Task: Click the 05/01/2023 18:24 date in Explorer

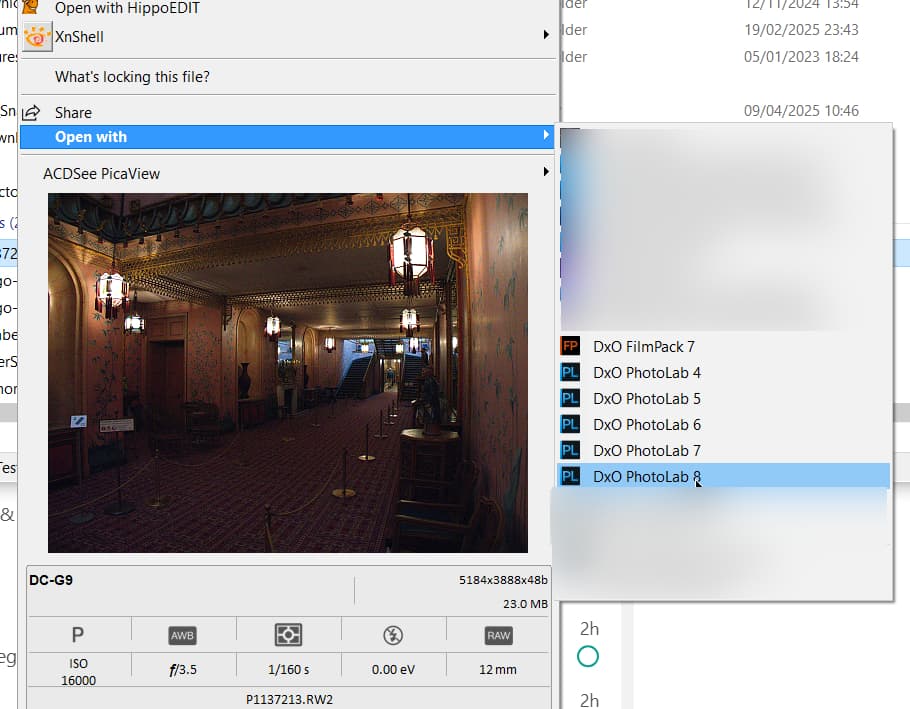Action: pyautogui.click(x=801, y=57)
